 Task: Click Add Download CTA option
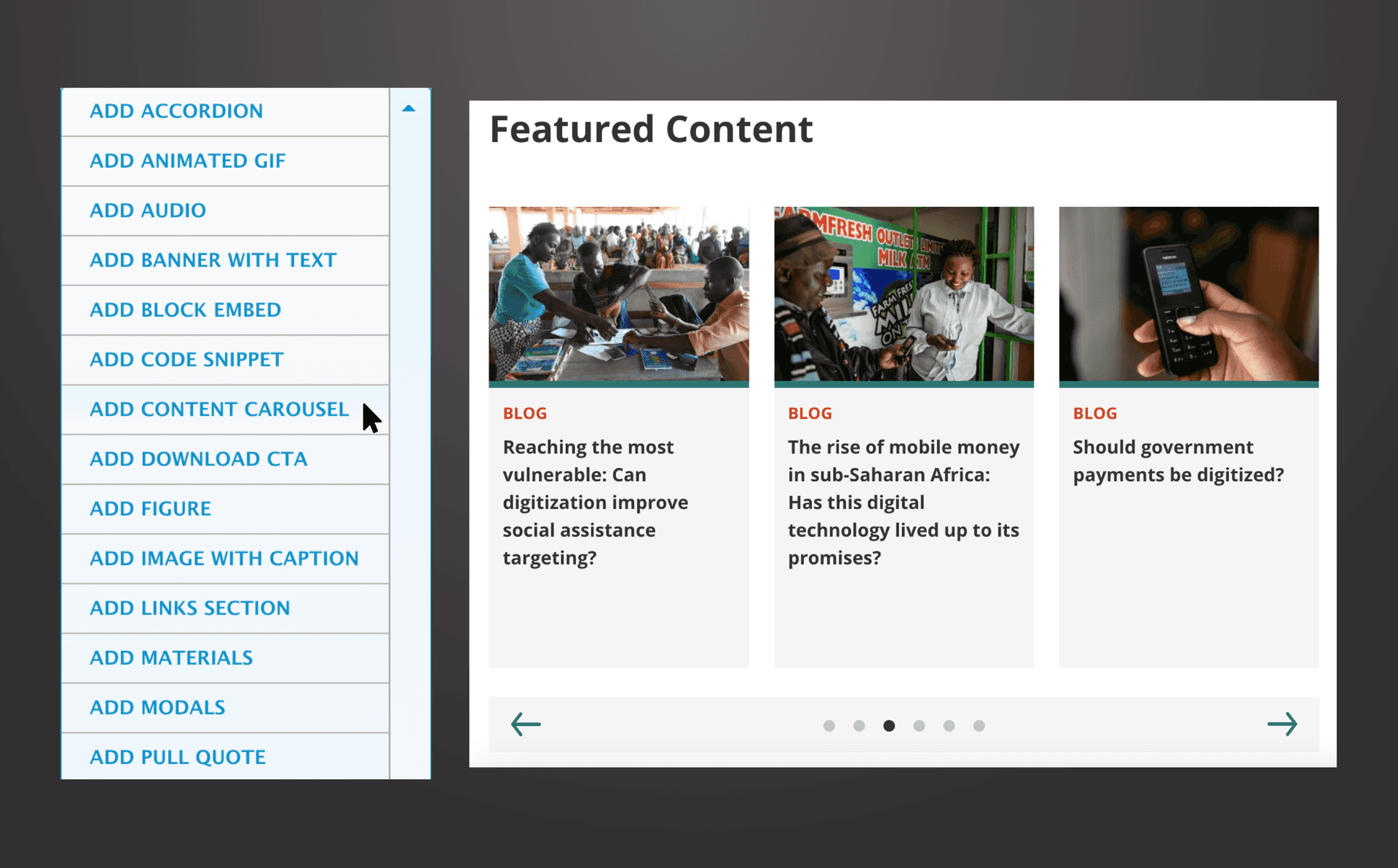197,459
